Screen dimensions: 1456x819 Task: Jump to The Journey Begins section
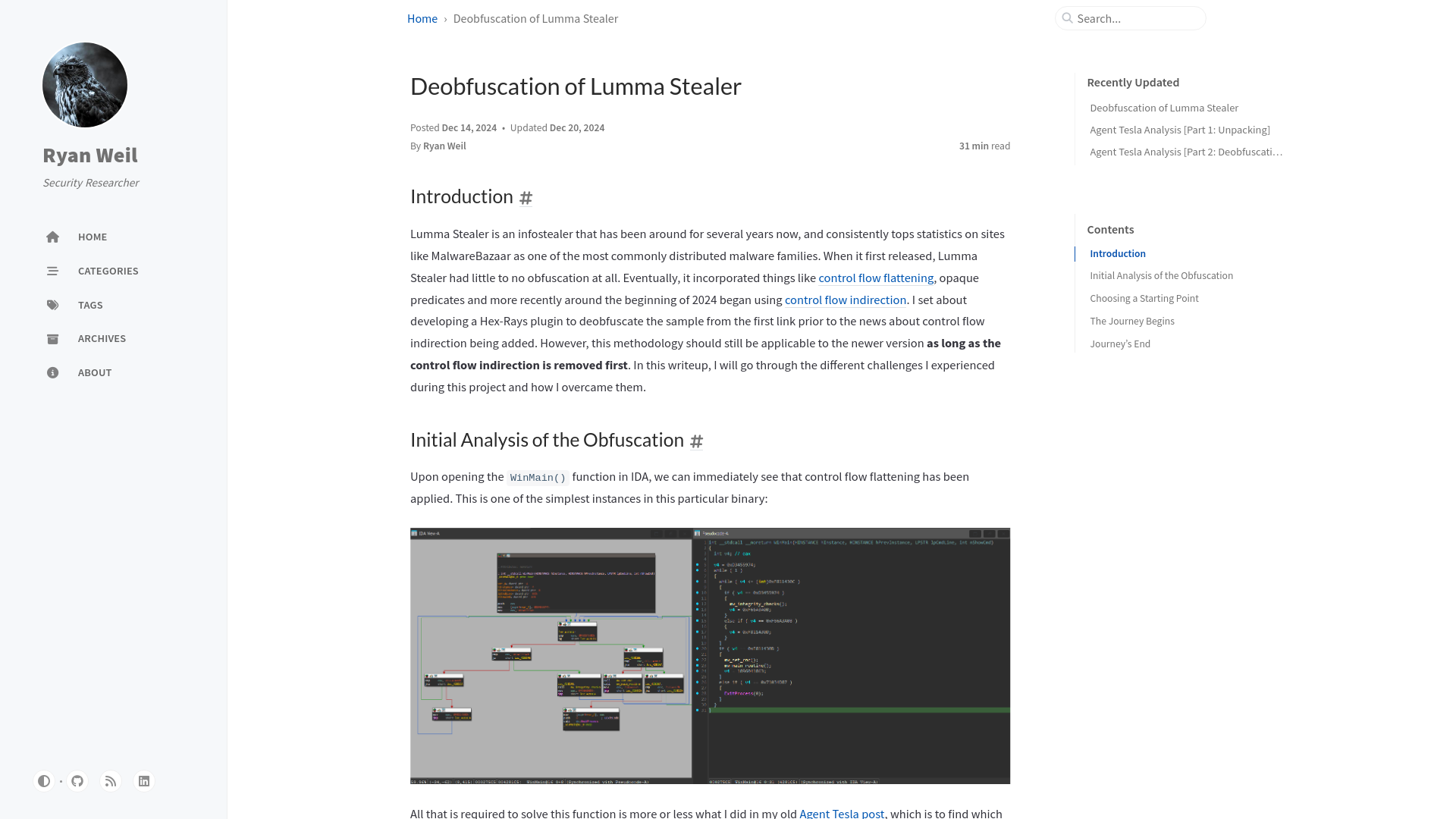coord(1132,321)
